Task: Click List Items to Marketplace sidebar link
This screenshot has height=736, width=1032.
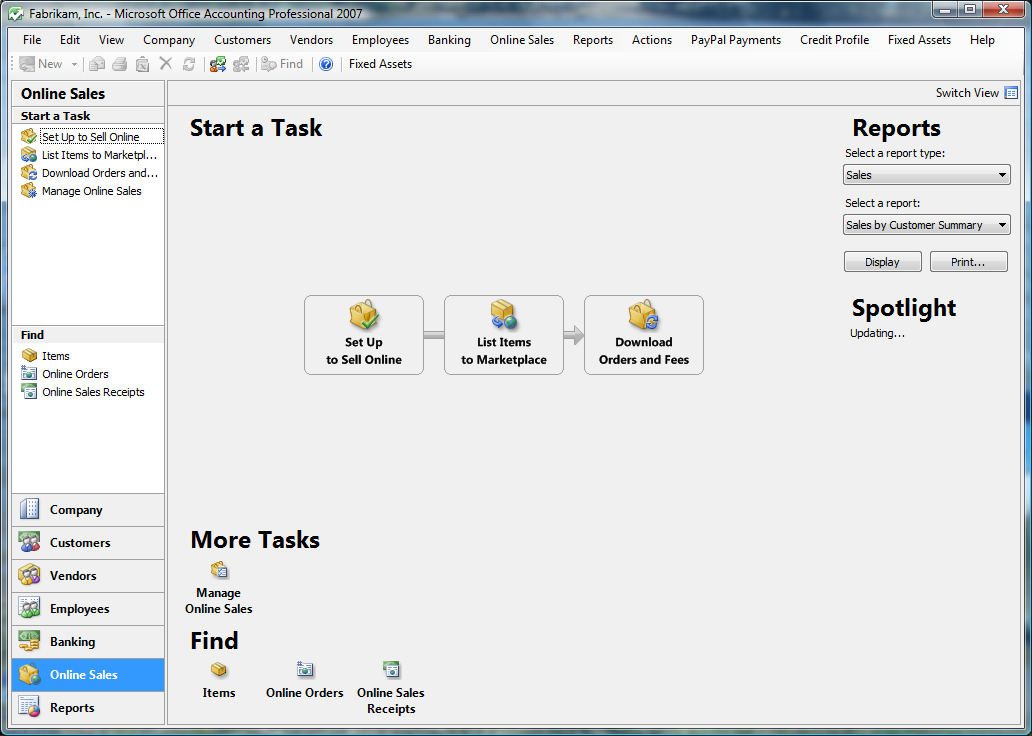Action: coord(91,155)
